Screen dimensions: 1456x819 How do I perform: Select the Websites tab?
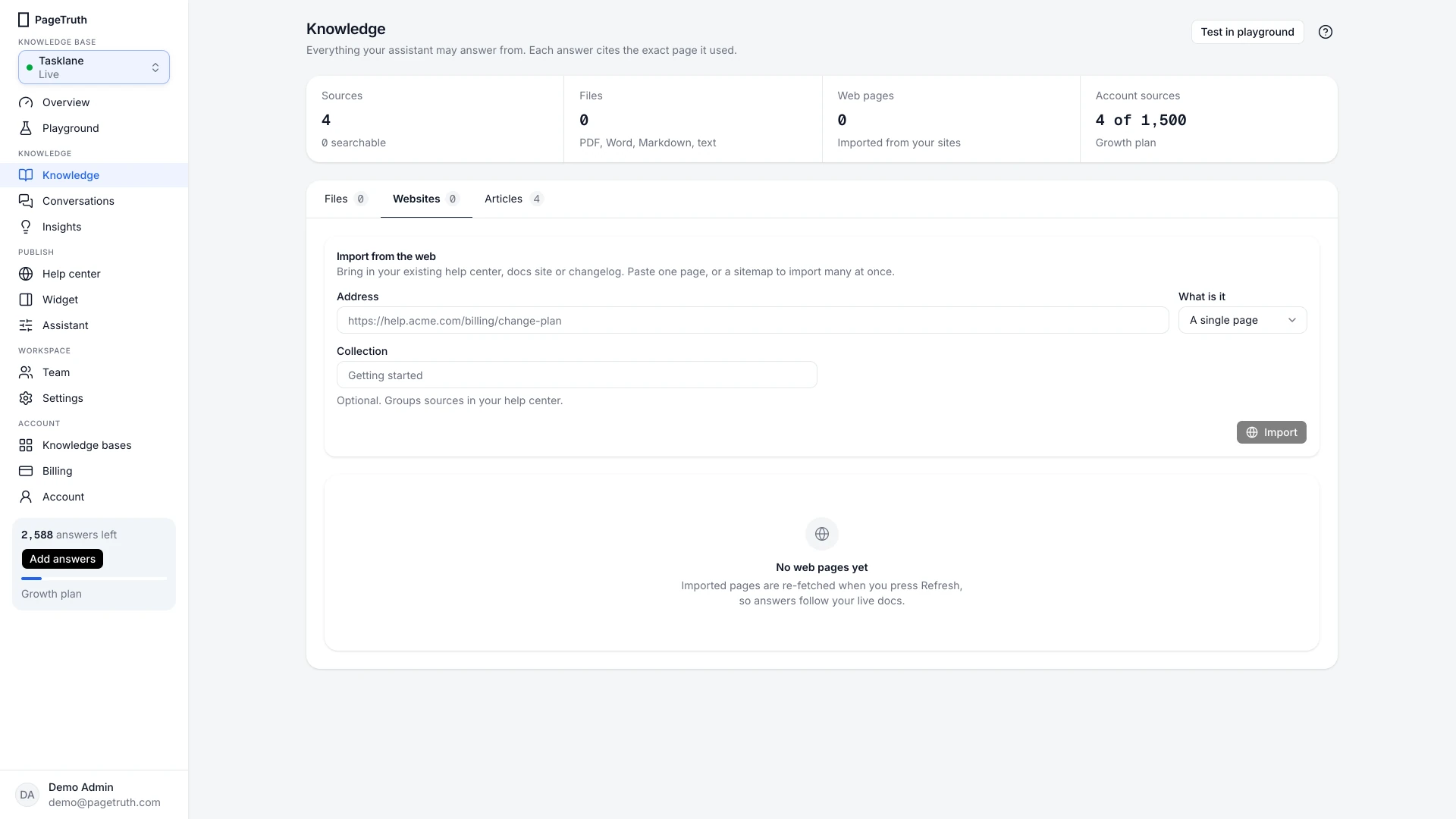click(425, 199)
